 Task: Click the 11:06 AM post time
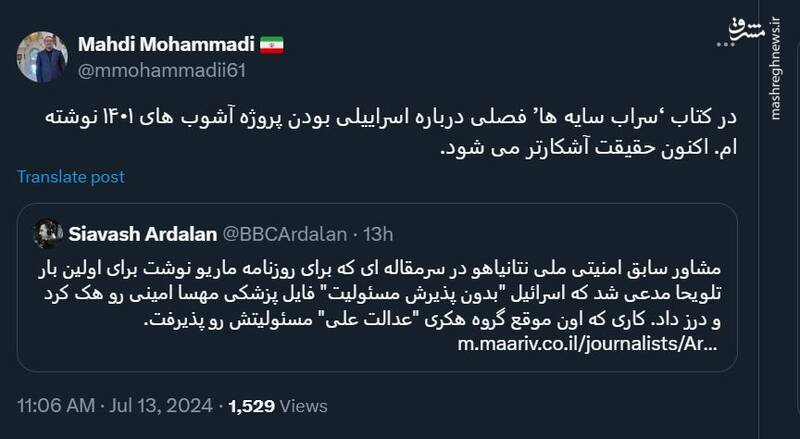(x=58, y=406)
